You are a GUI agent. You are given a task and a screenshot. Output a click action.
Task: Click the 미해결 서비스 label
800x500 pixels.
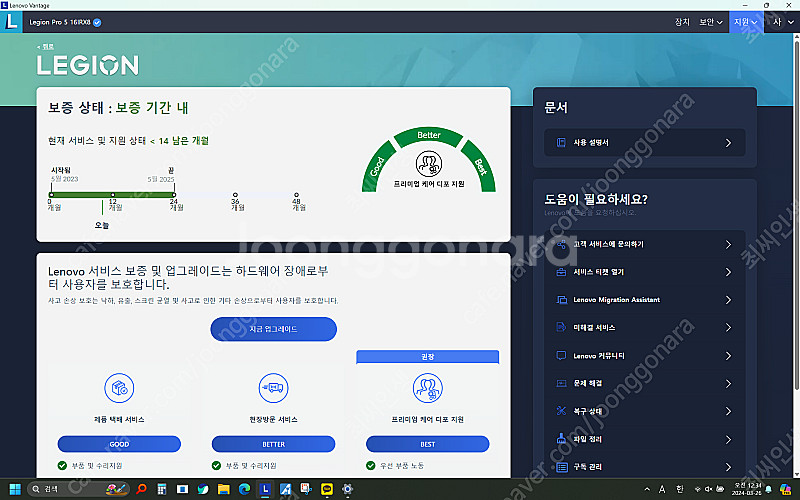click(x=594, y=328)
